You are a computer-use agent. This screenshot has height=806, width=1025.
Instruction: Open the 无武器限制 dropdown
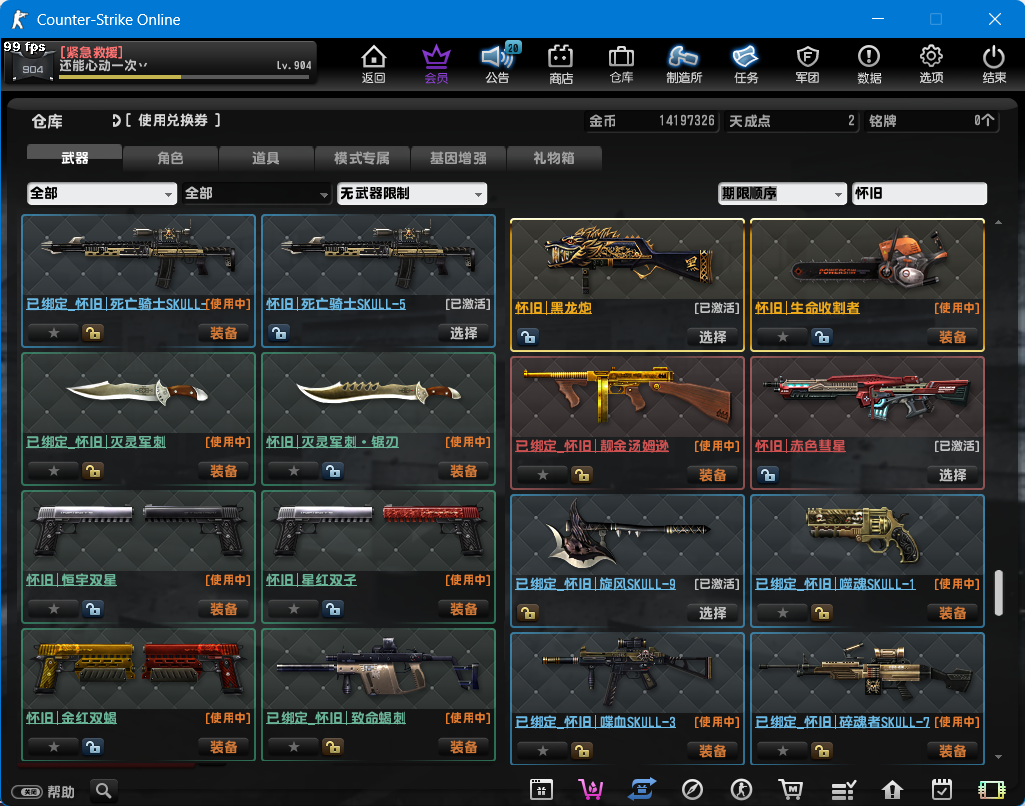412,193
